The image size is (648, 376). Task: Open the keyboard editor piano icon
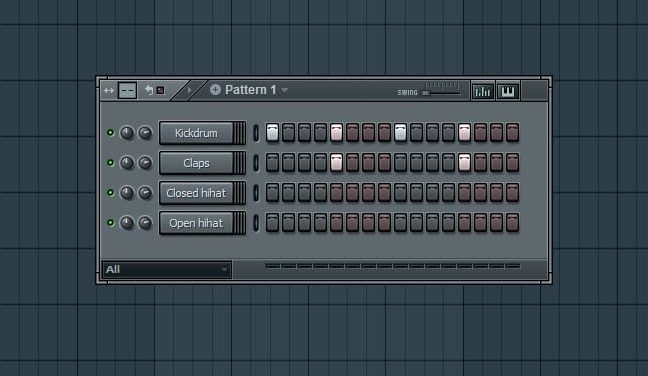point(507,91)
